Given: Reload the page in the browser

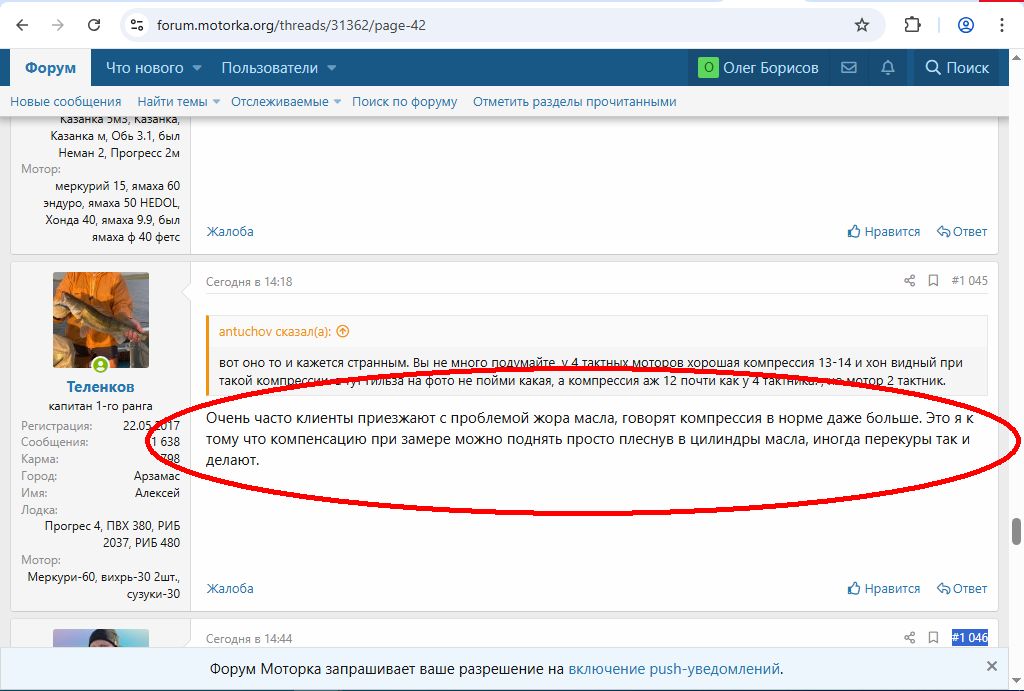Looking at the screenshot, I should (94, 25).
